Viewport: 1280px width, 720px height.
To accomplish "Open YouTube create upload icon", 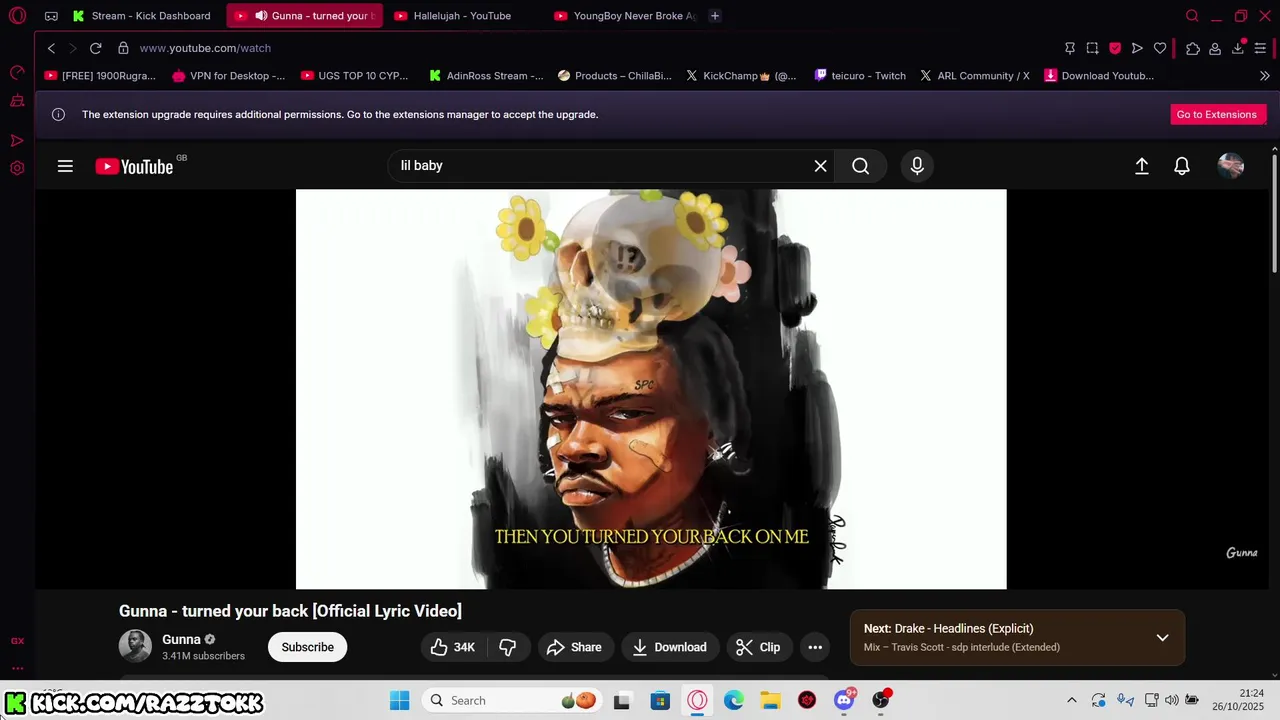I will (1142, 166).
